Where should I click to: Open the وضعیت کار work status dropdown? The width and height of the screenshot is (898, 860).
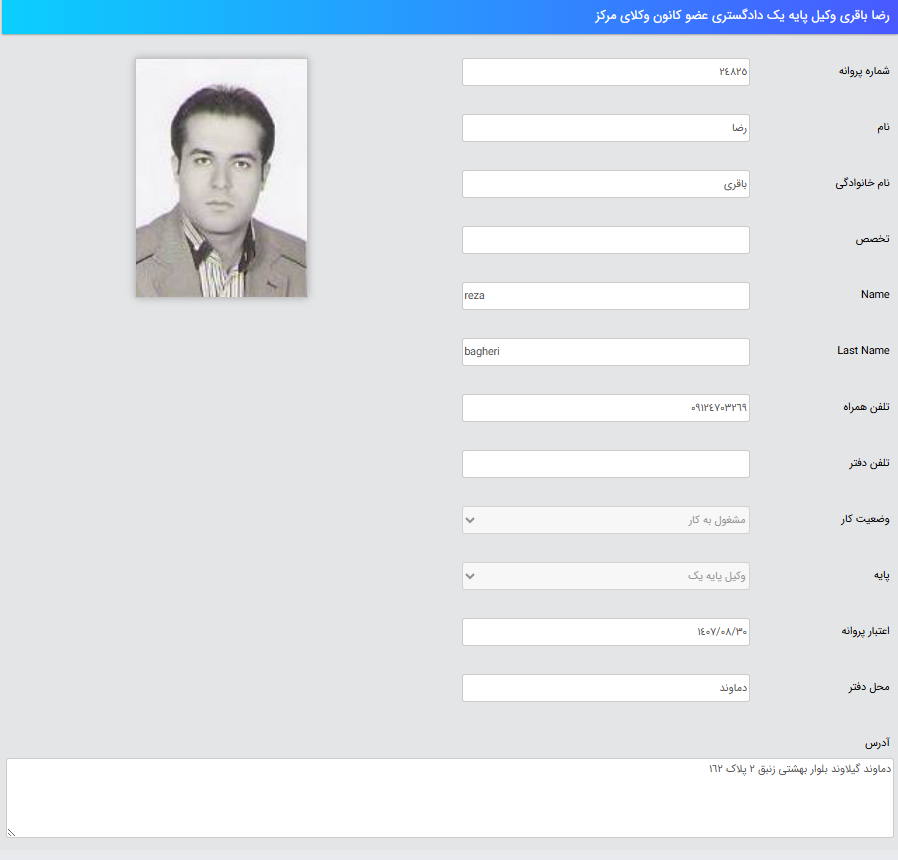point(605,520)
